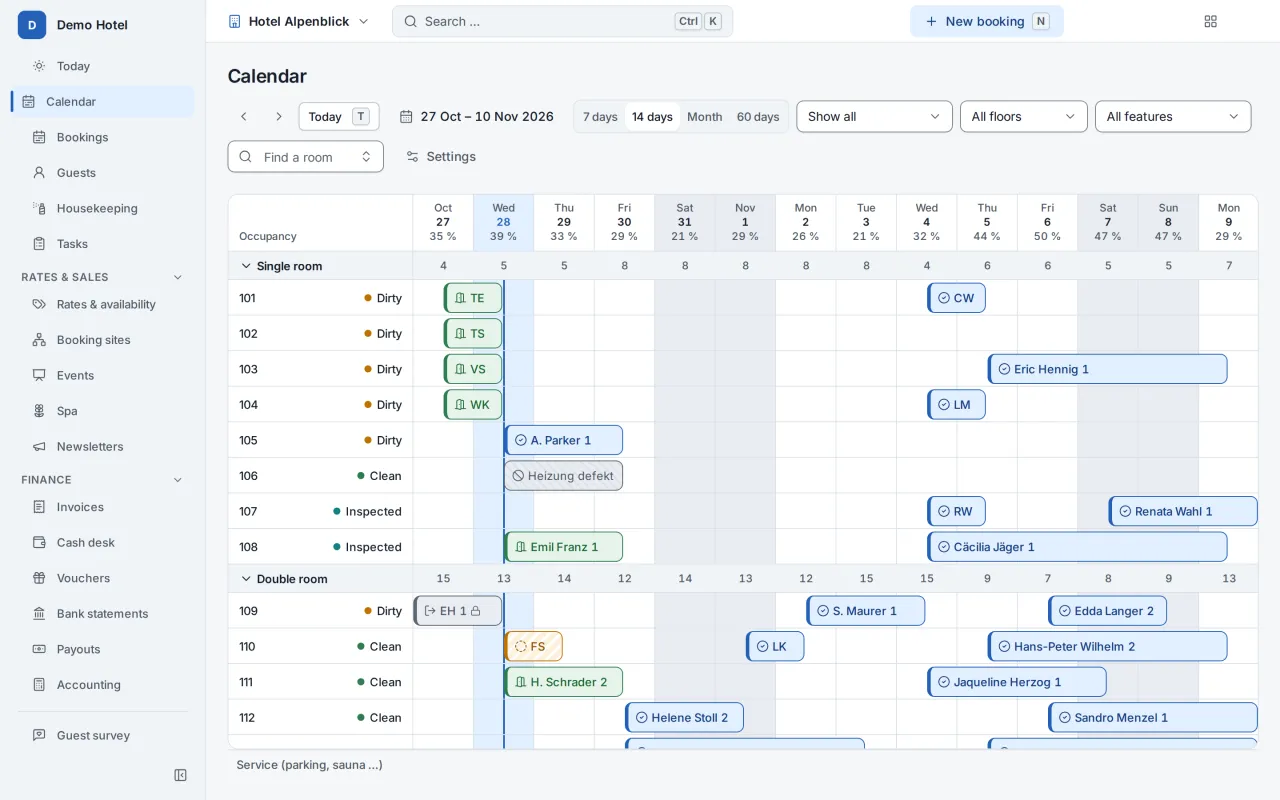Click the Booking sites network icon
This screenshot has height=800, width=1280.
(39, 340)
